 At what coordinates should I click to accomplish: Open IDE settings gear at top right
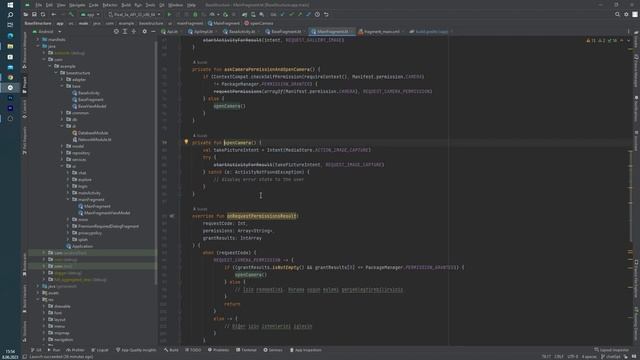pyautogui.click(x=626, y=14)
